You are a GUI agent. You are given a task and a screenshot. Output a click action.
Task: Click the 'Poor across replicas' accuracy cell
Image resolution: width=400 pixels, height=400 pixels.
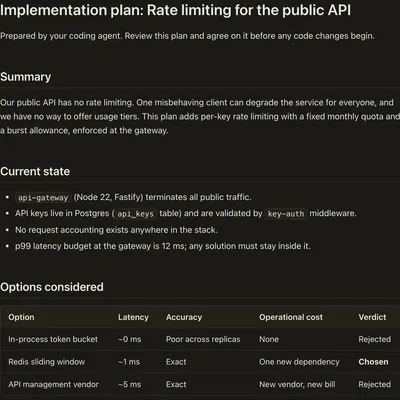coord(203,339)
